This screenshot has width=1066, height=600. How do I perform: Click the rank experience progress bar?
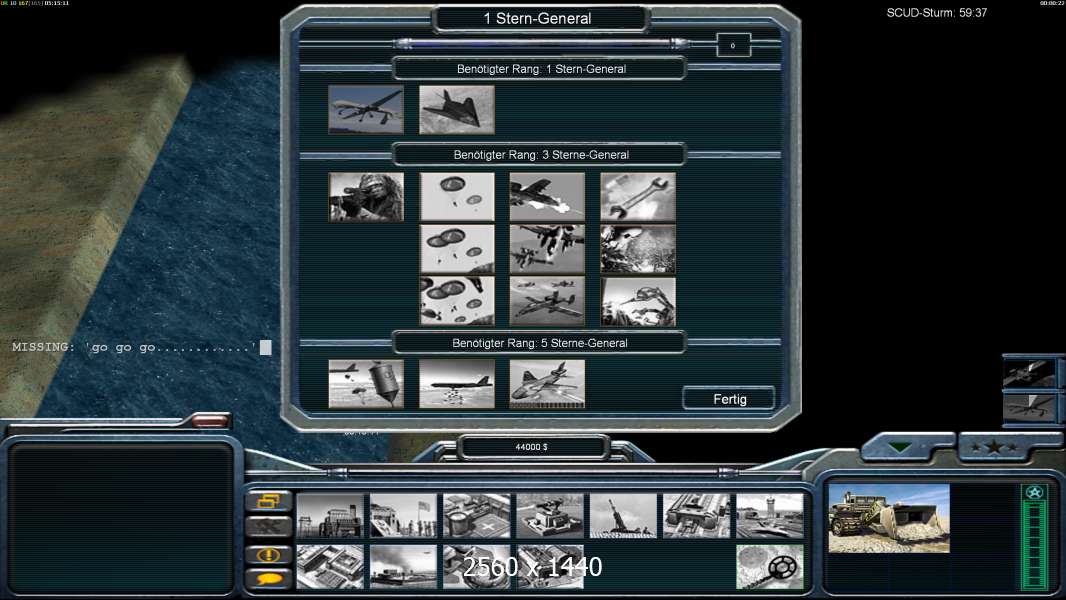542,44
